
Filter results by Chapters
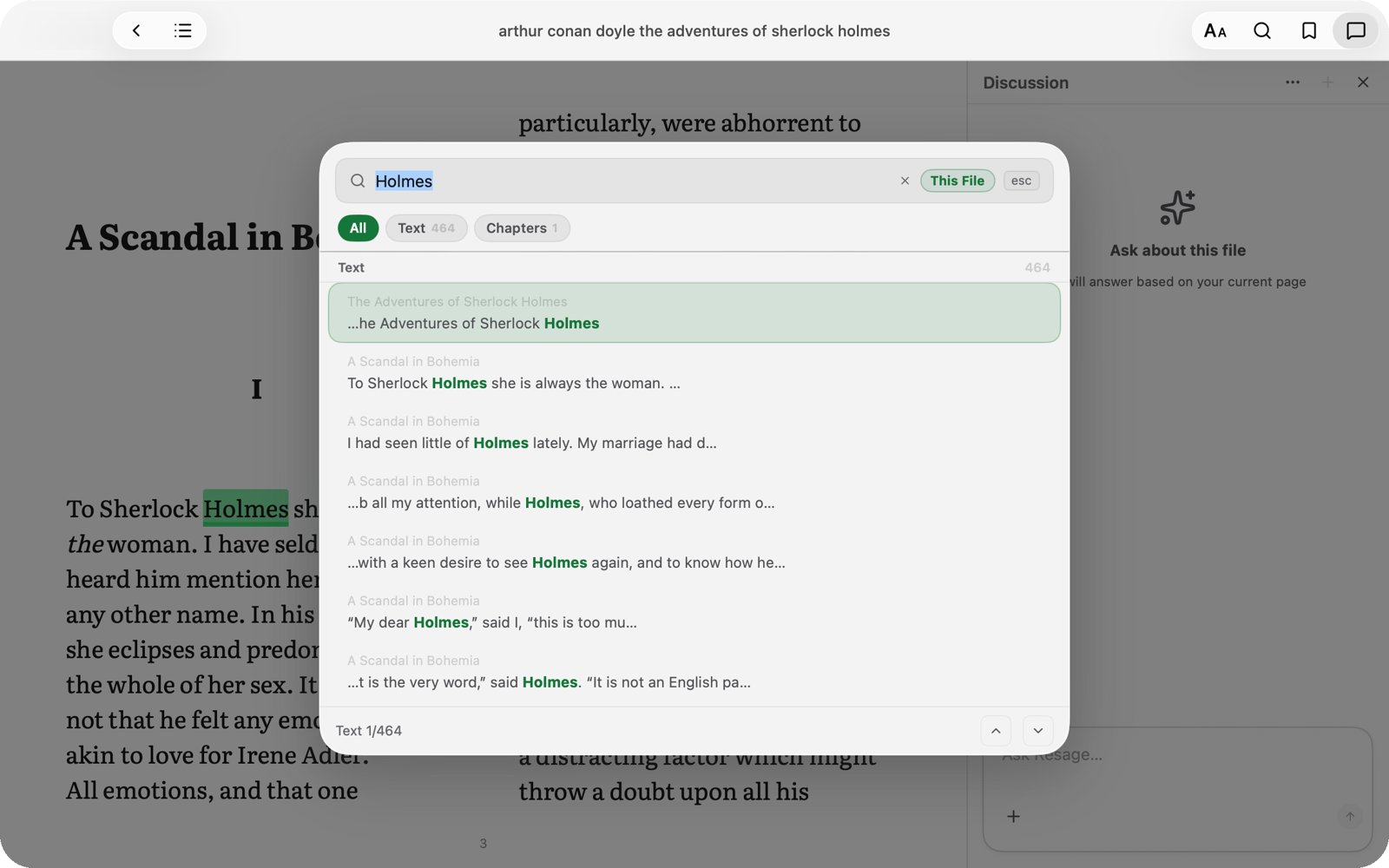[522, 227]
